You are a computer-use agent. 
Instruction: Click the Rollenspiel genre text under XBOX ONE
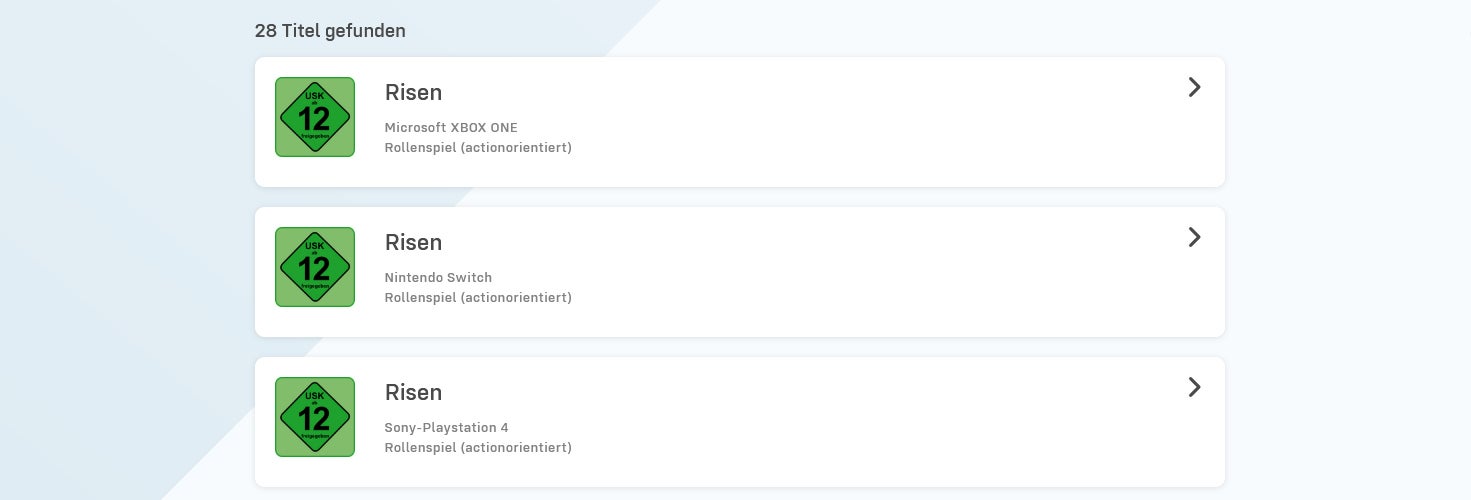pos(478,147)
